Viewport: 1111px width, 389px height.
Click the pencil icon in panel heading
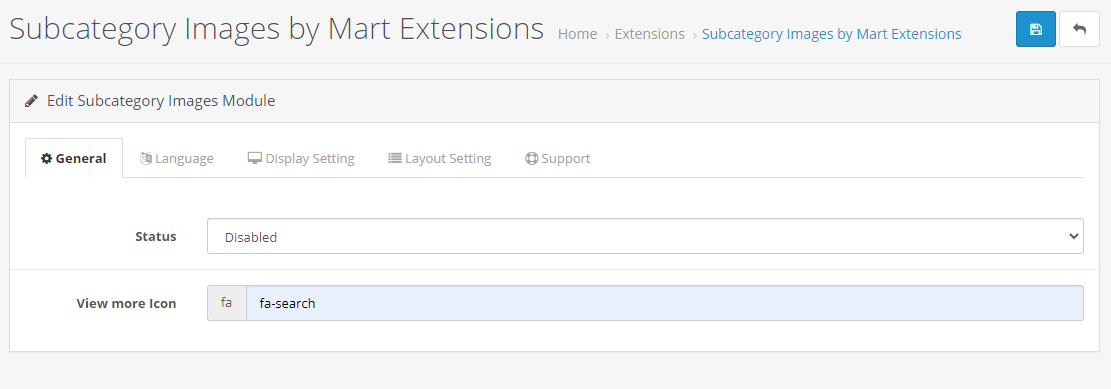click(31, 101)
